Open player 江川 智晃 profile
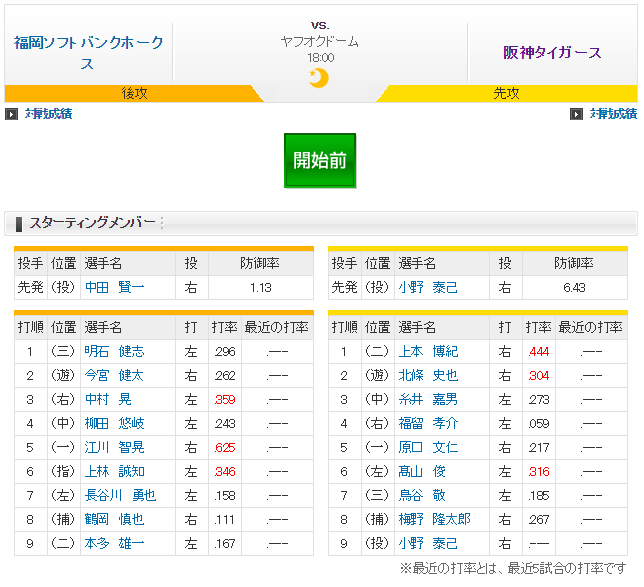 (115, 447)
